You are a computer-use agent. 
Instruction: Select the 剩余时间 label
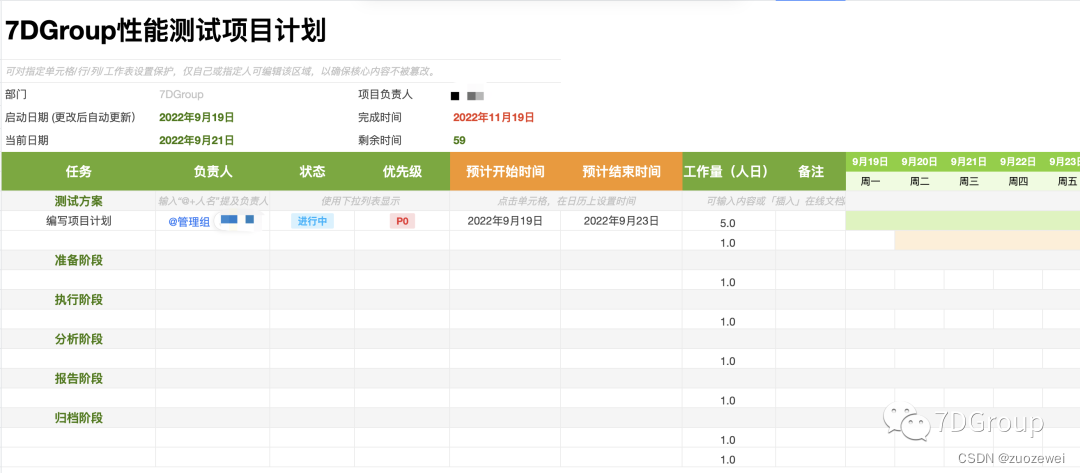(x=380, y=140)
